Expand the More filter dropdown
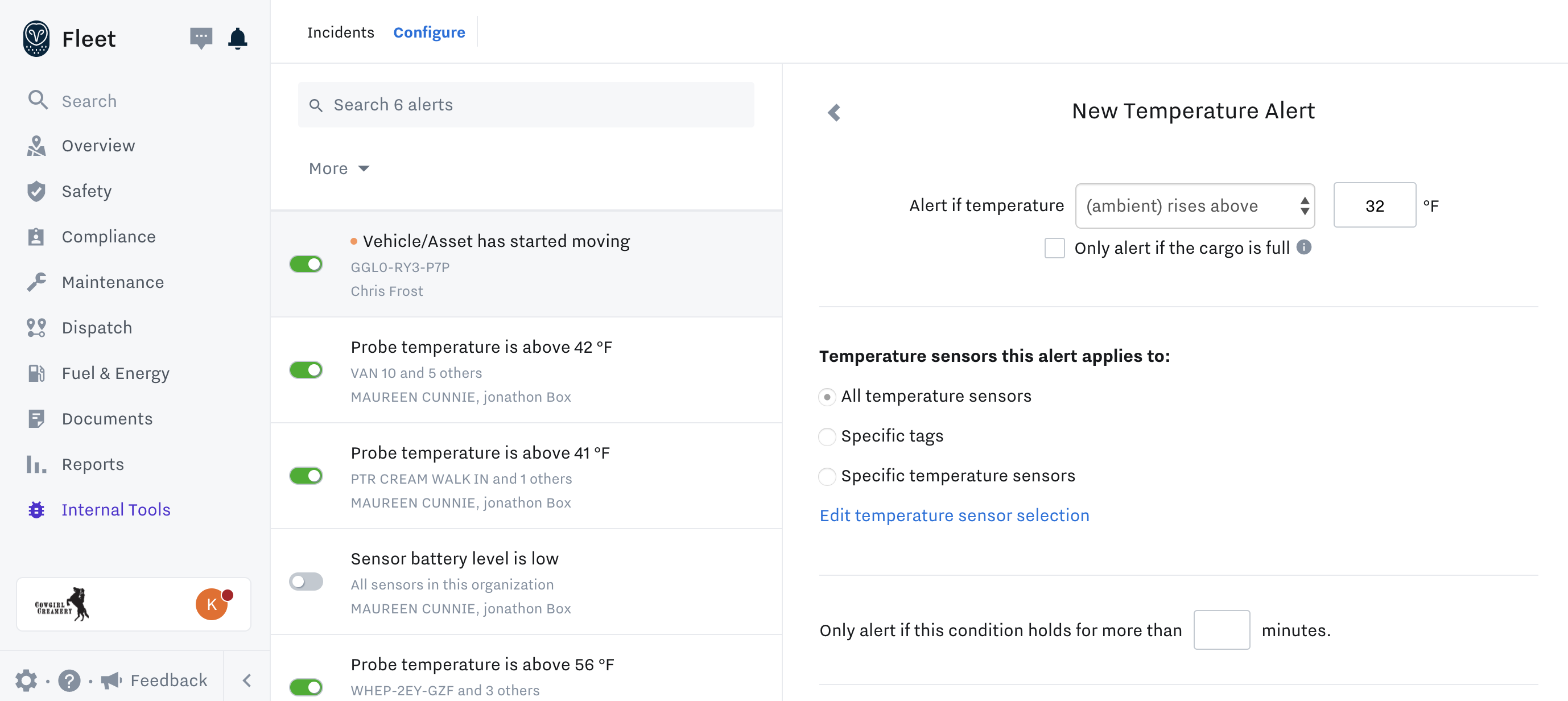 click(x=339, y=168)
